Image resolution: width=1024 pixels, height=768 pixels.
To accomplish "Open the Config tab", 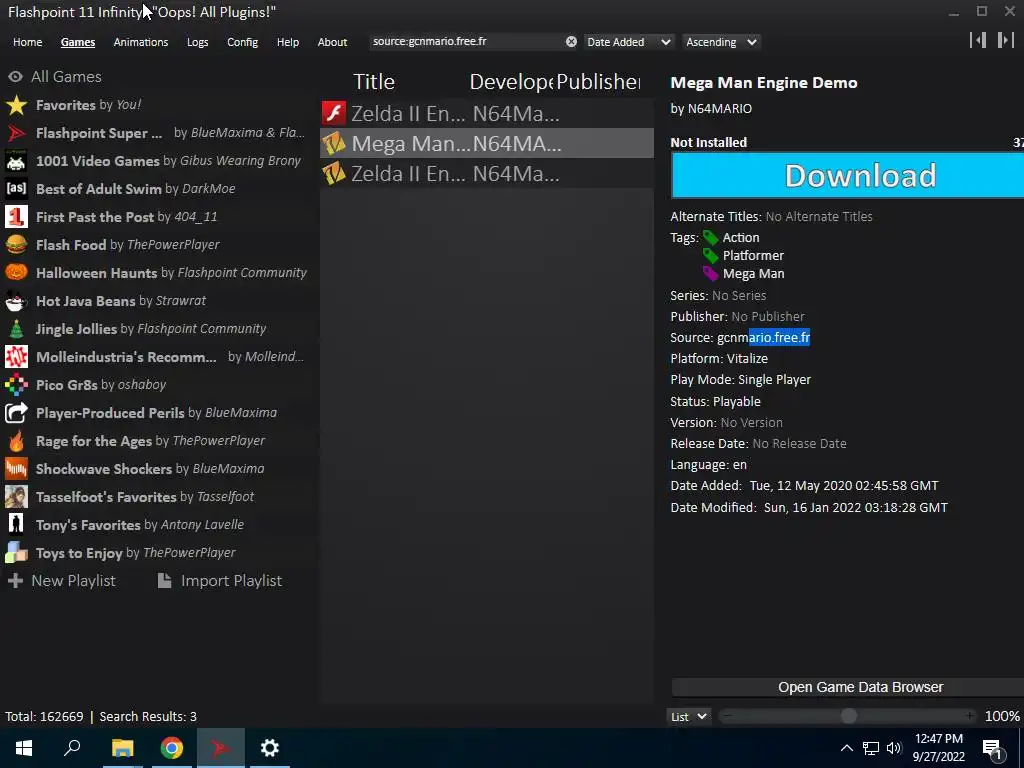I will coord(242,42).
